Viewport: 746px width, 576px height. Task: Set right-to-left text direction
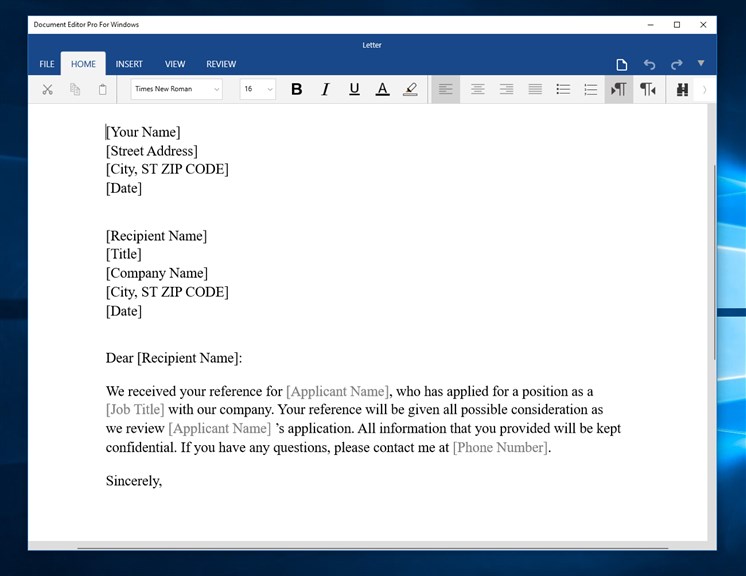[x=648, y=89]
